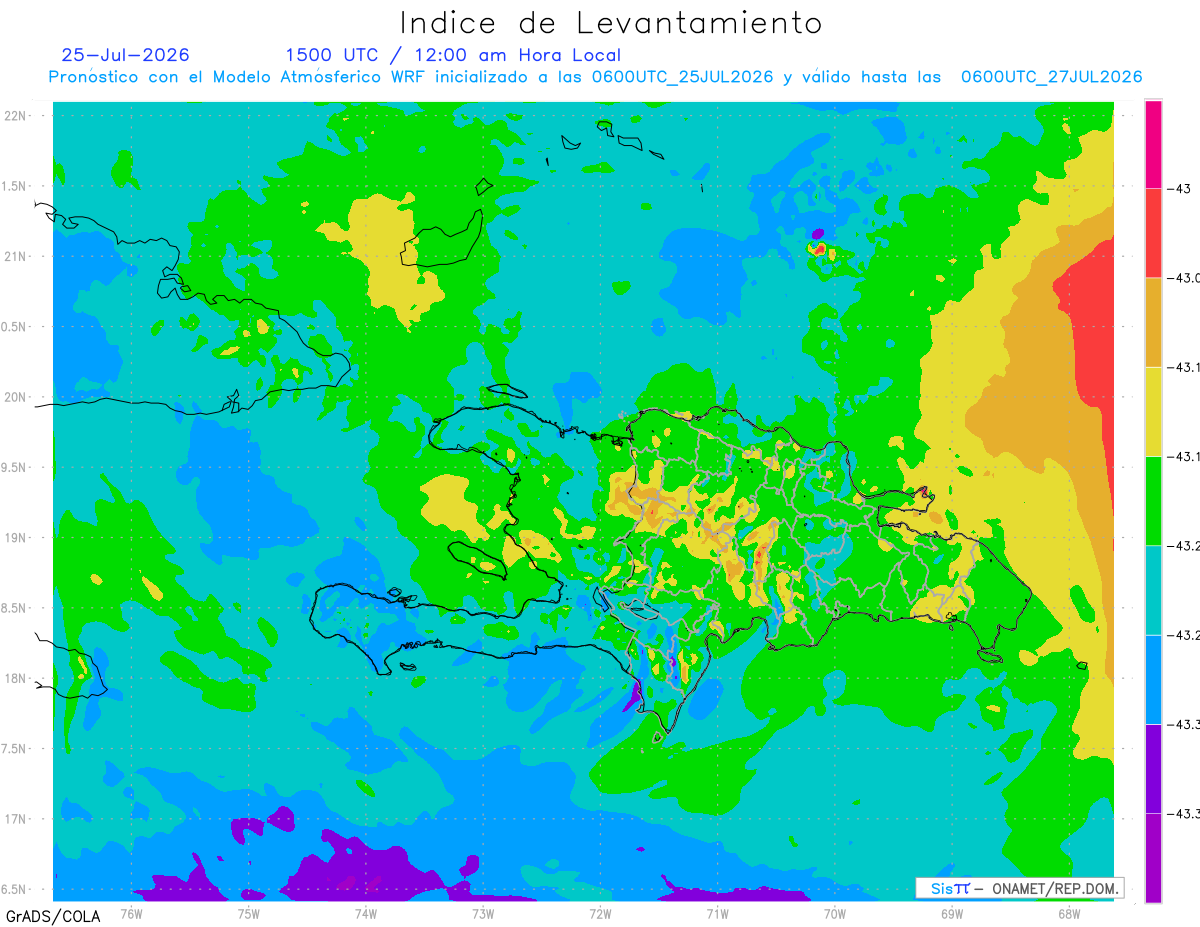This screenshot has height=927, width=1200.
Task: Click the '20N' latitude label
Action: (x=16, y=397)
